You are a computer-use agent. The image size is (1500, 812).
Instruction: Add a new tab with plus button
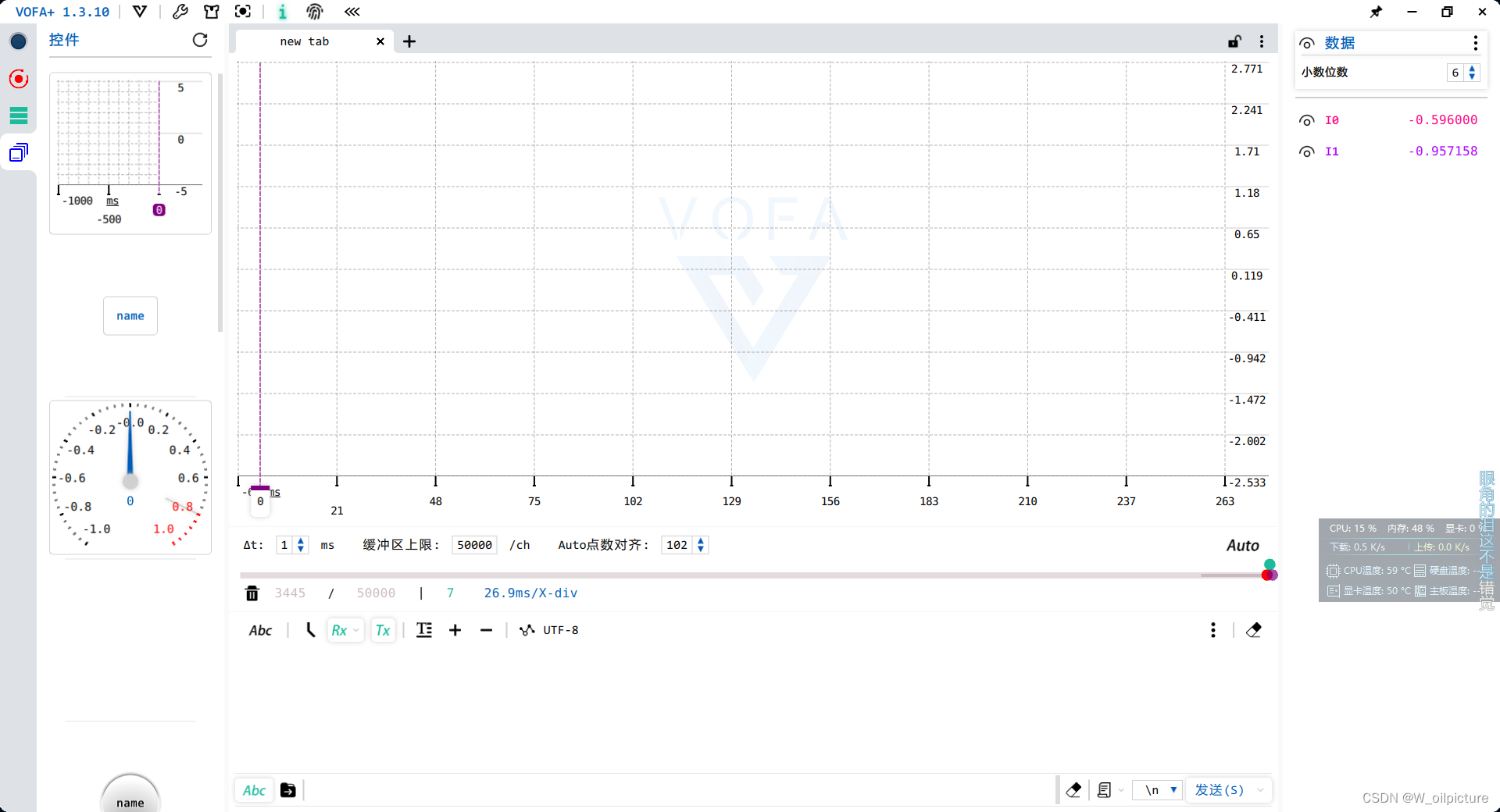tap(409, 41)
